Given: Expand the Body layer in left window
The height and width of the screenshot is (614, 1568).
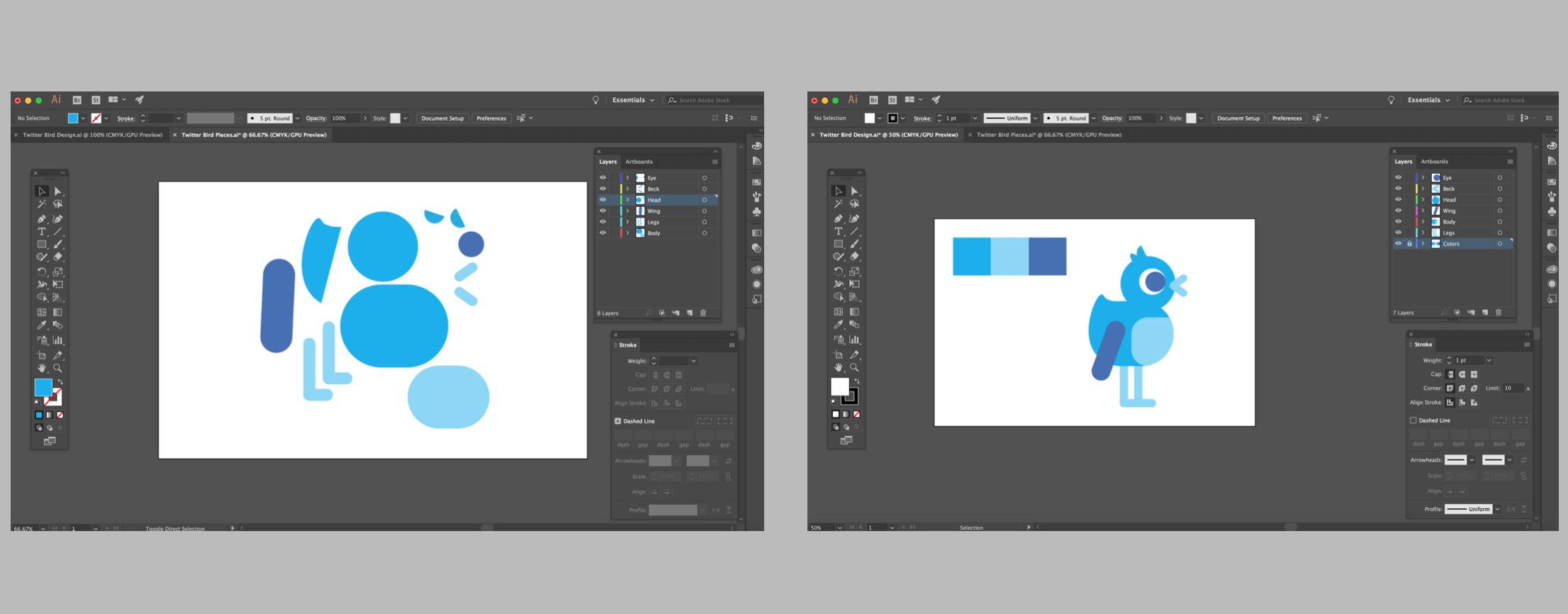Looking at the screenshot, I should pos(627,233).
